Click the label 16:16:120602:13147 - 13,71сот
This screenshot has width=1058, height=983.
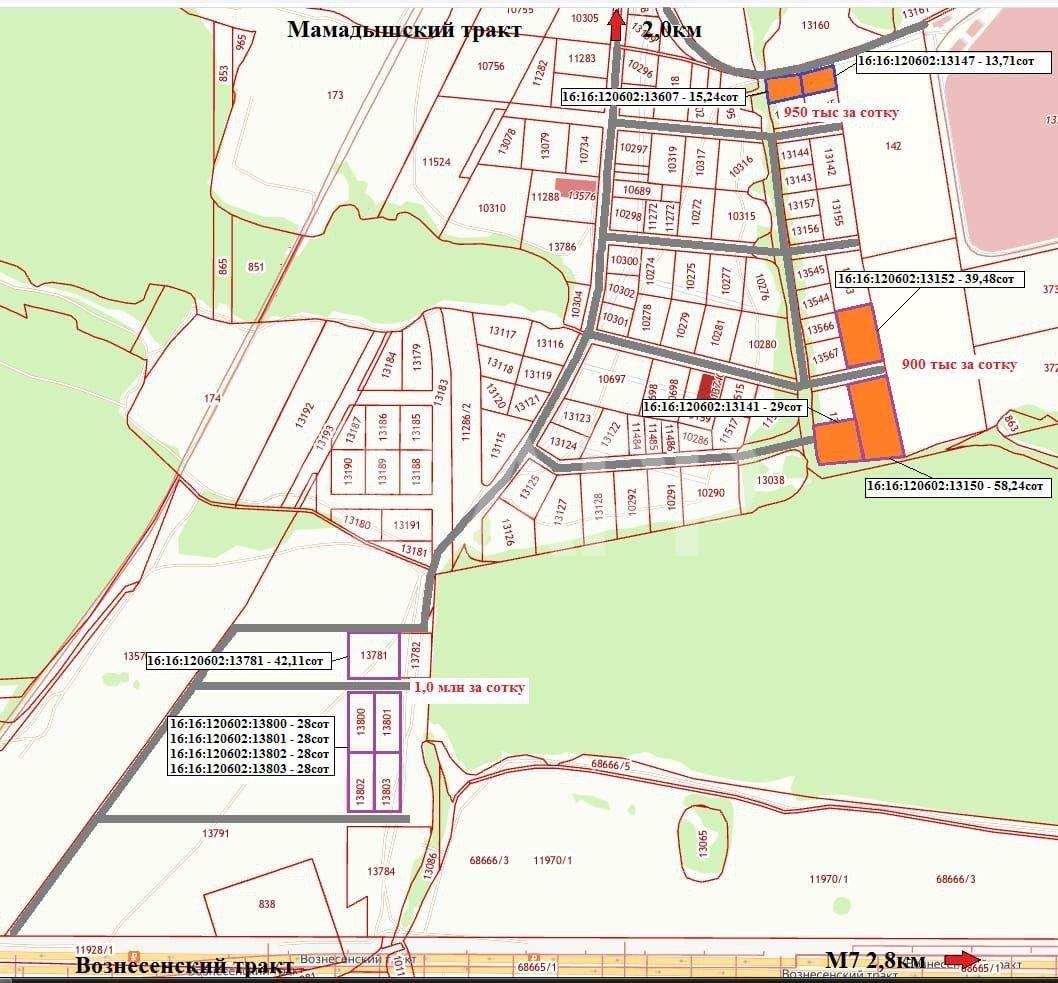tap(953, 62)
